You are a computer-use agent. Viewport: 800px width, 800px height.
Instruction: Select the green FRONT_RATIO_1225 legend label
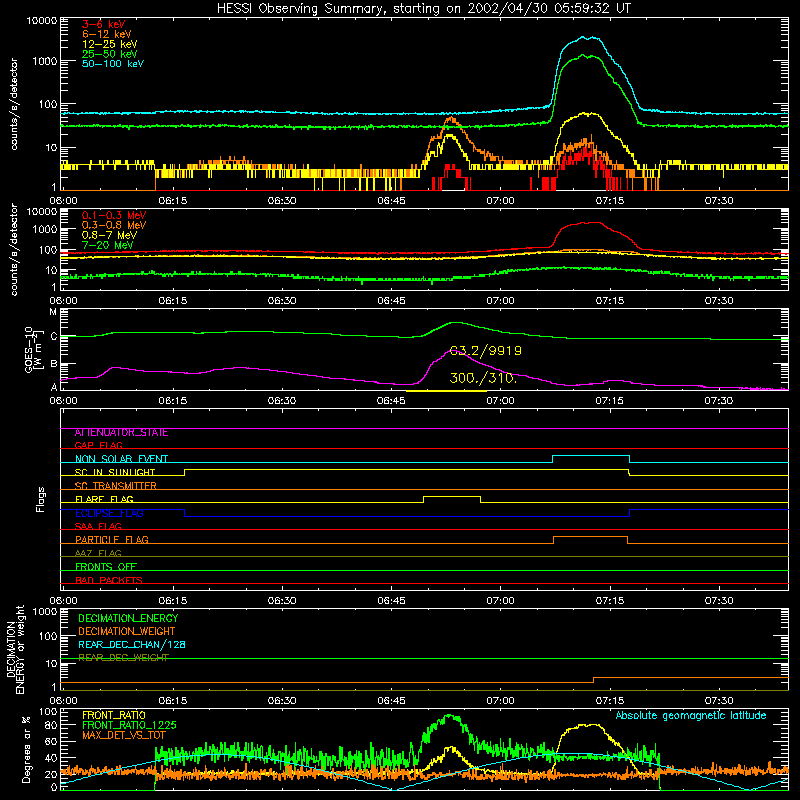tap(129, 725)
